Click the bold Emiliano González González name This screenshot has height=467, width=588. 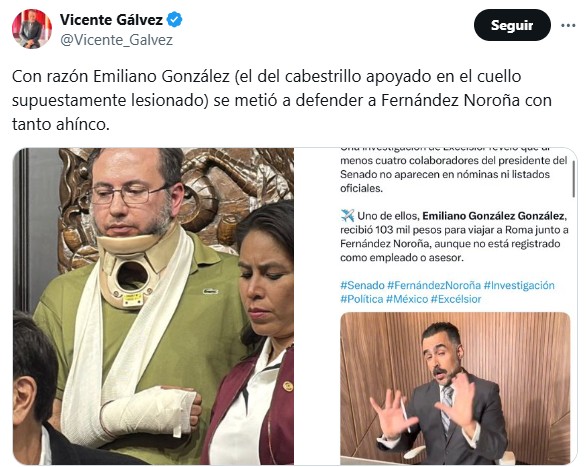click(x=493, y=216)
